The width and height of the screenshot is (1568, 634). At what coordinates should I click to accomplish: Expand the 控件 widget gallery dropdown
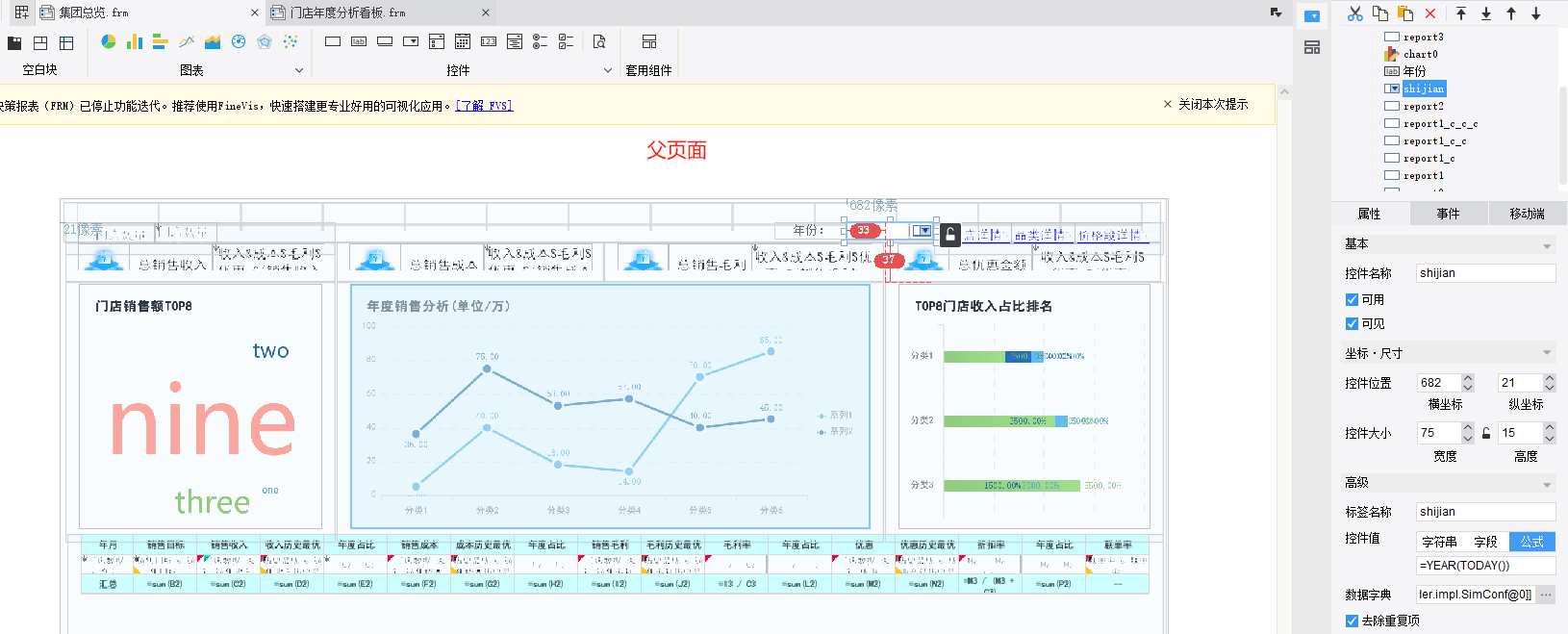pyautogui.click(x=608, y=70)
